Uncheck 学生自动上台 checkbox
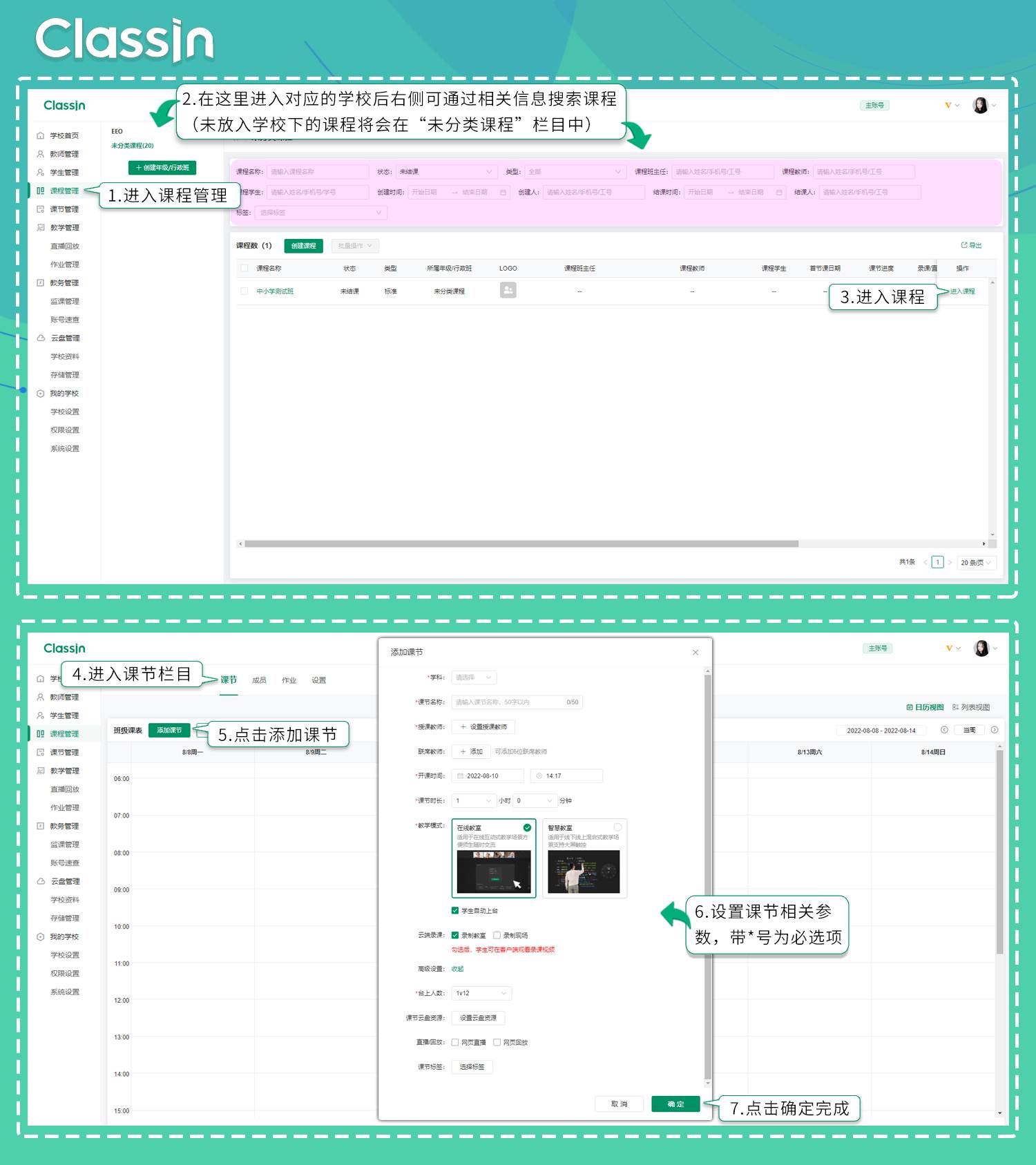 [455, 910]
